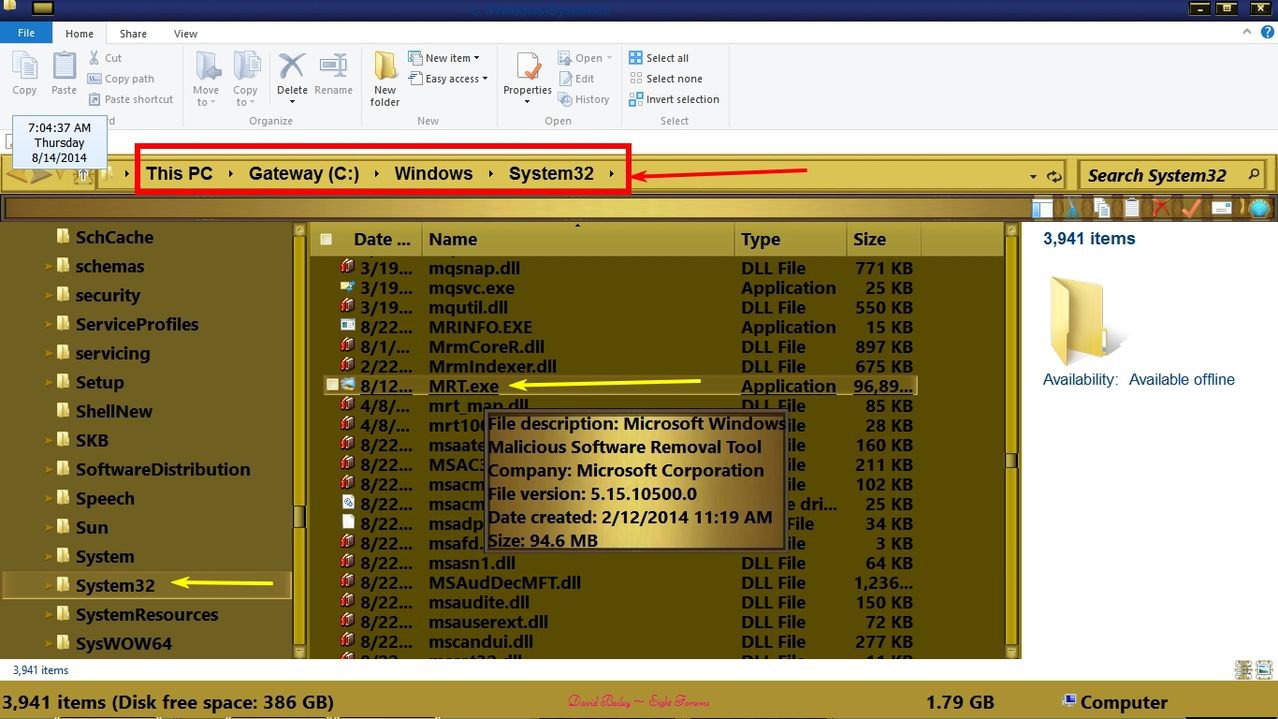Open the address bar history dropdown
This screenshot has height=719, width=1278.
point(1033,177)
